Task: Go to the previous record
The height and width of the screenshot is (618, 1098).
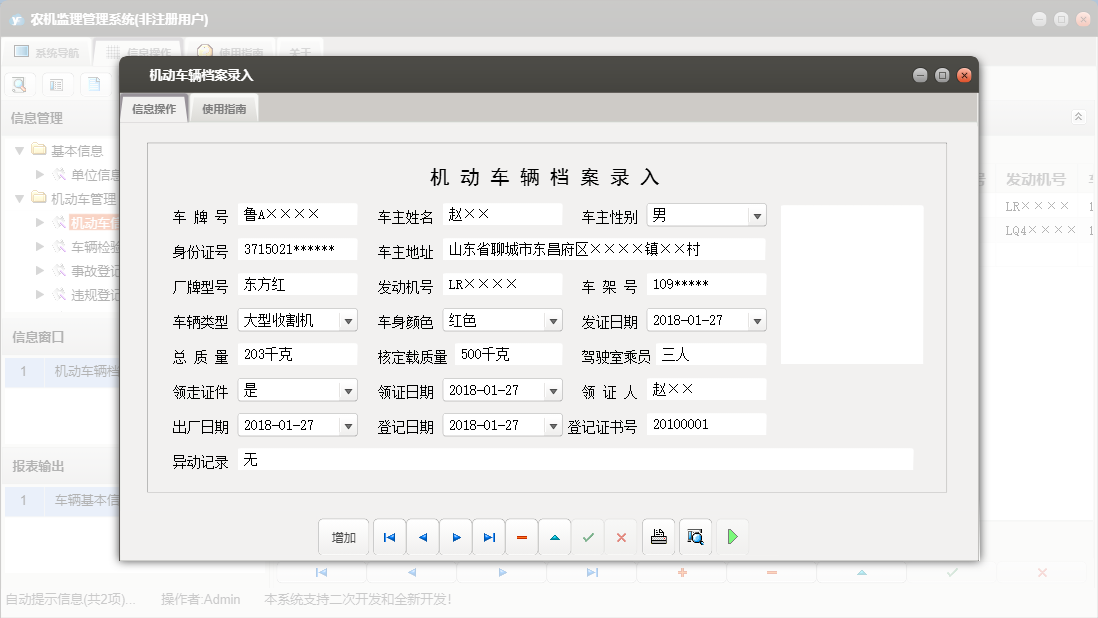Action: point(422,537)
